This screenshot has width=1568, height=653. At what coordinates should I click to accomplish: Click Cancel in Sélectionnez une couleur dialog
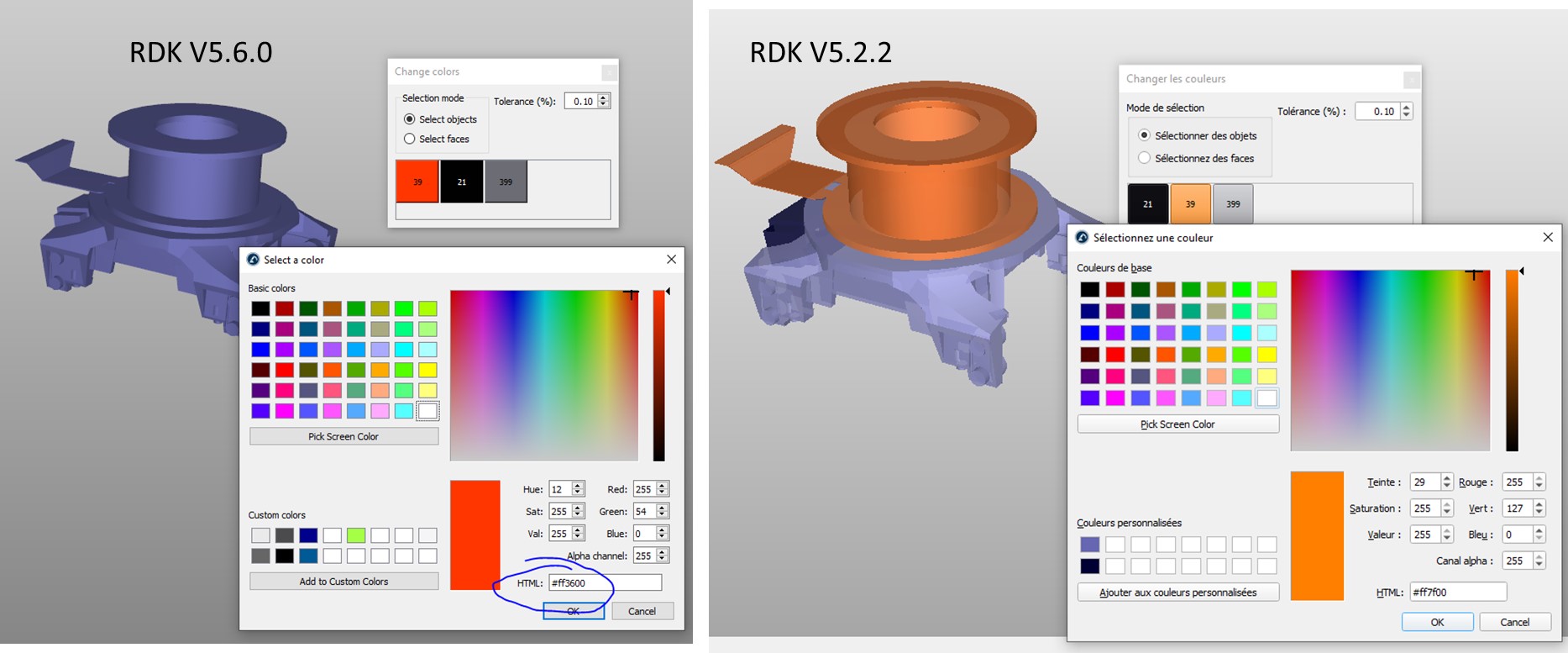tap(1515, 622)
